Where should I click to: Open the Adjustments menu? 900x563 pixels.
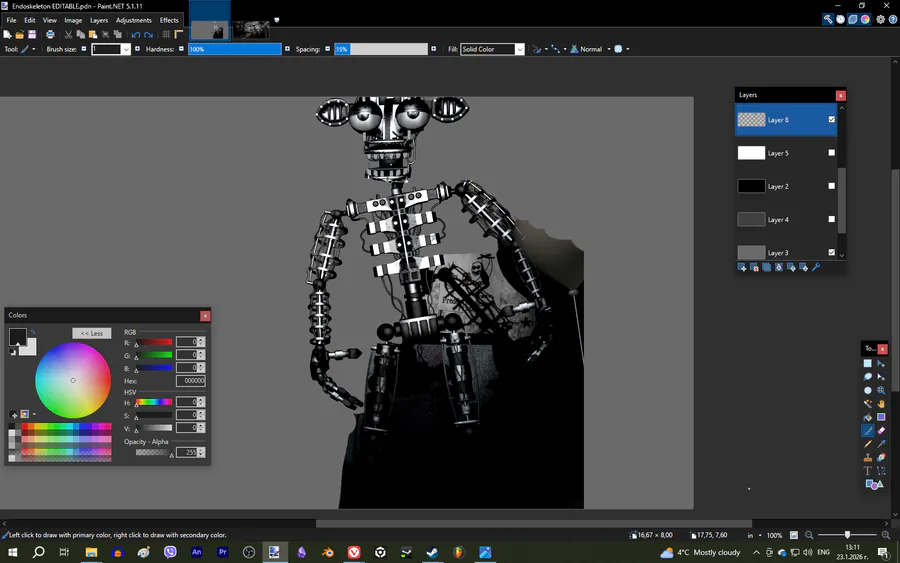click(x=133, y=20)
